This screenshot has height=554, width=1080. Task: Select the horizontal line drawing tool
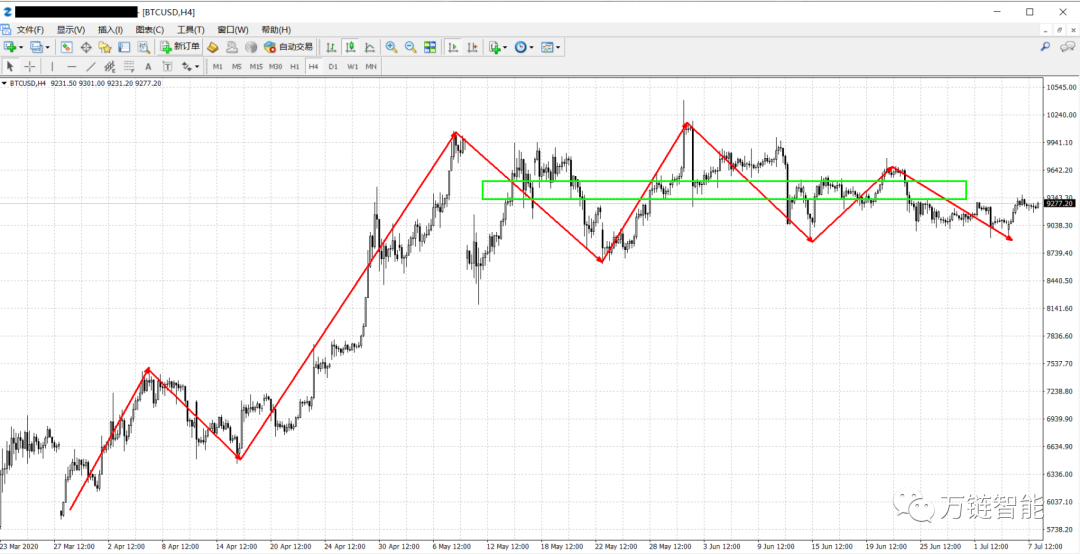(x=71, y=66)
